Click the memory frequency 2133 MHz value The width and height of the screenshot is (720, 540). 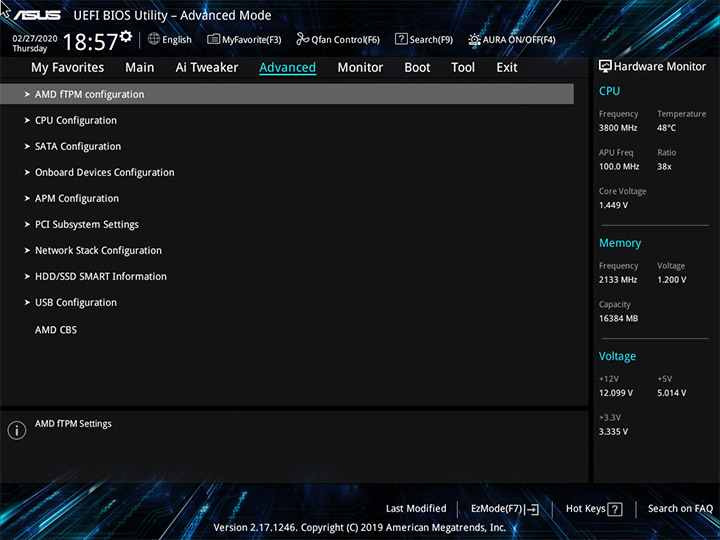(618, 280)
